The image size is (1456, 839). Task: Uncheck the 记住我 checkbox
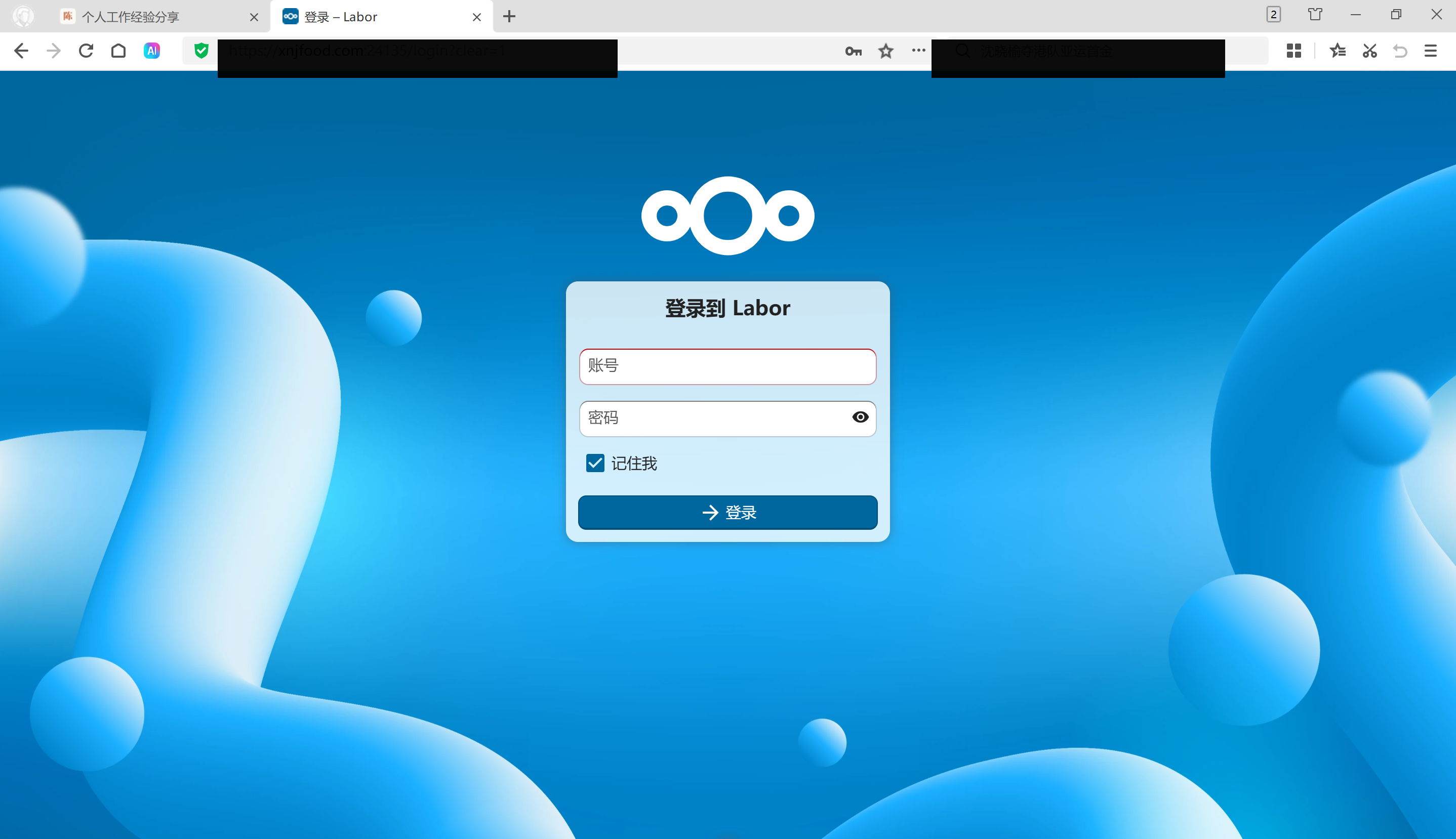coord(595,464)
